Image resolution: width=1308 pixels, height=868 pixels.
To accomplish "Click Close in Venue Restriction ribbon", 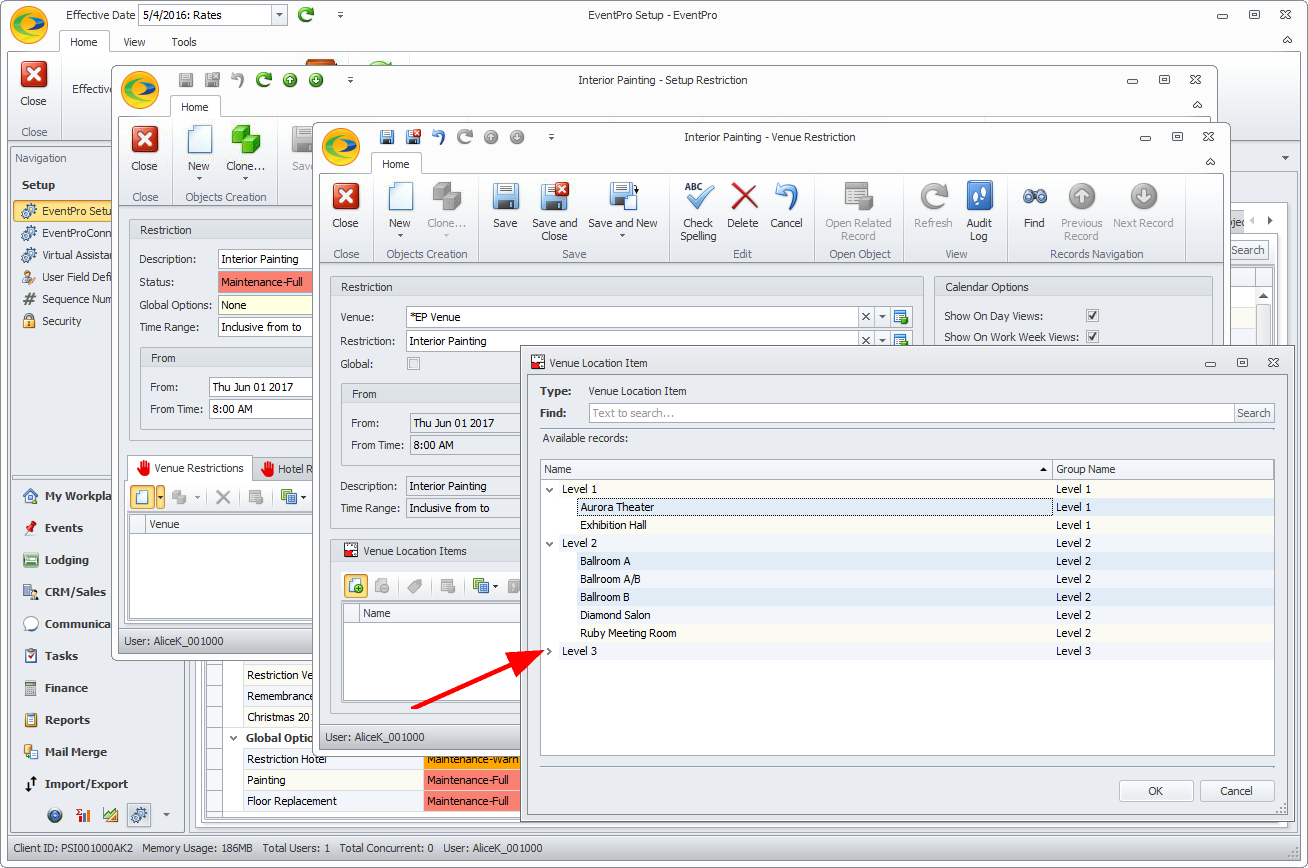I will pos(345,207).
